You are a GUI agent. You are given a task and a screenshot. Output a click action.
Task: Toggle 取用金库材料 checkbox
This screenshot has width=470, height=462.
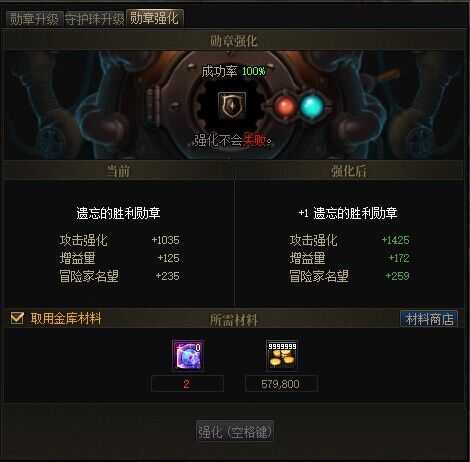(17, 318)
